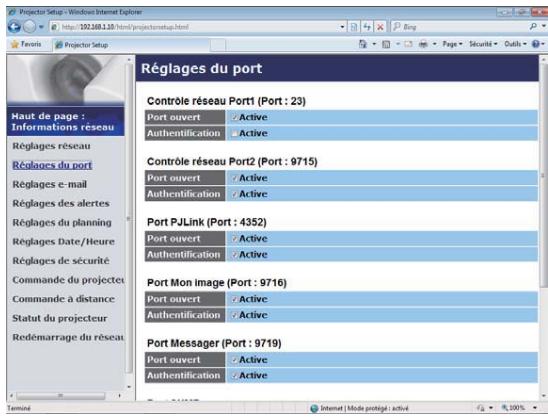Click the search magnifier icon
Viewport: 548px width, 418px height.
point(533,27)
